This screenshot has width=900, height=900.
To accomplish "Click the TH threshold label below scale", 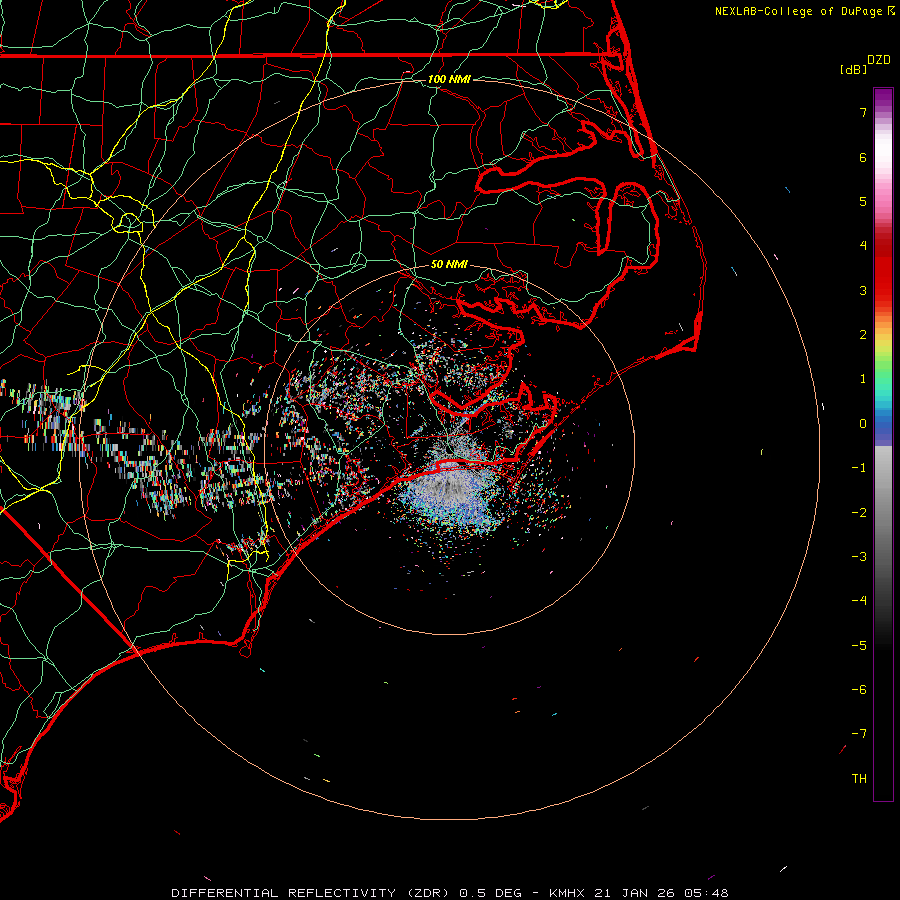I will tap(859, 778).
